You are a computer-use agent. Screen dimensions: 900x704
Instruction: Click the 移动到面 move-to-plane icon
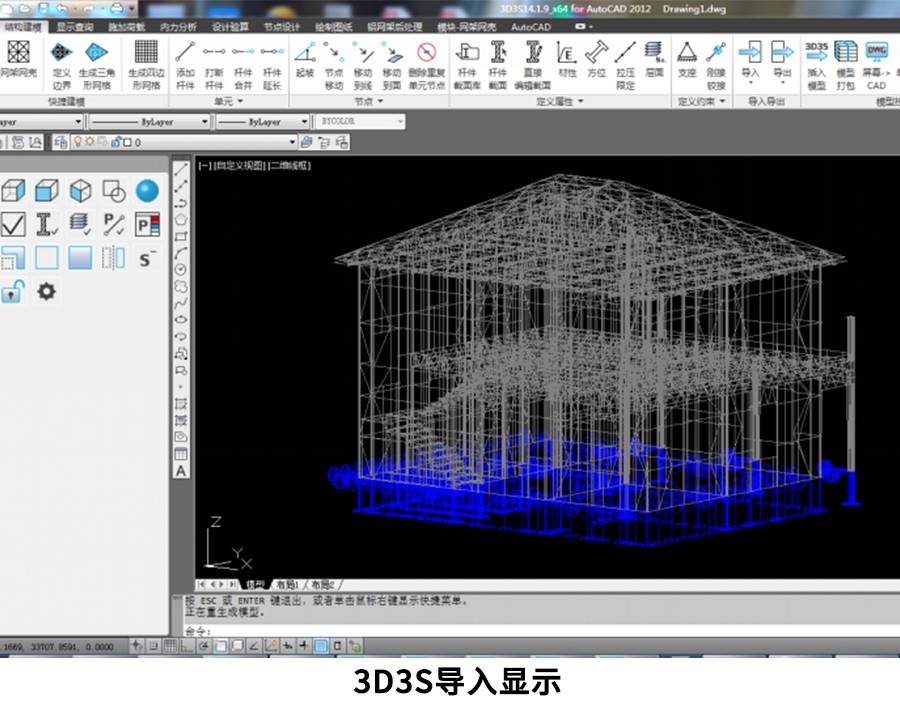pyautogui.click(x=391, y=65)
